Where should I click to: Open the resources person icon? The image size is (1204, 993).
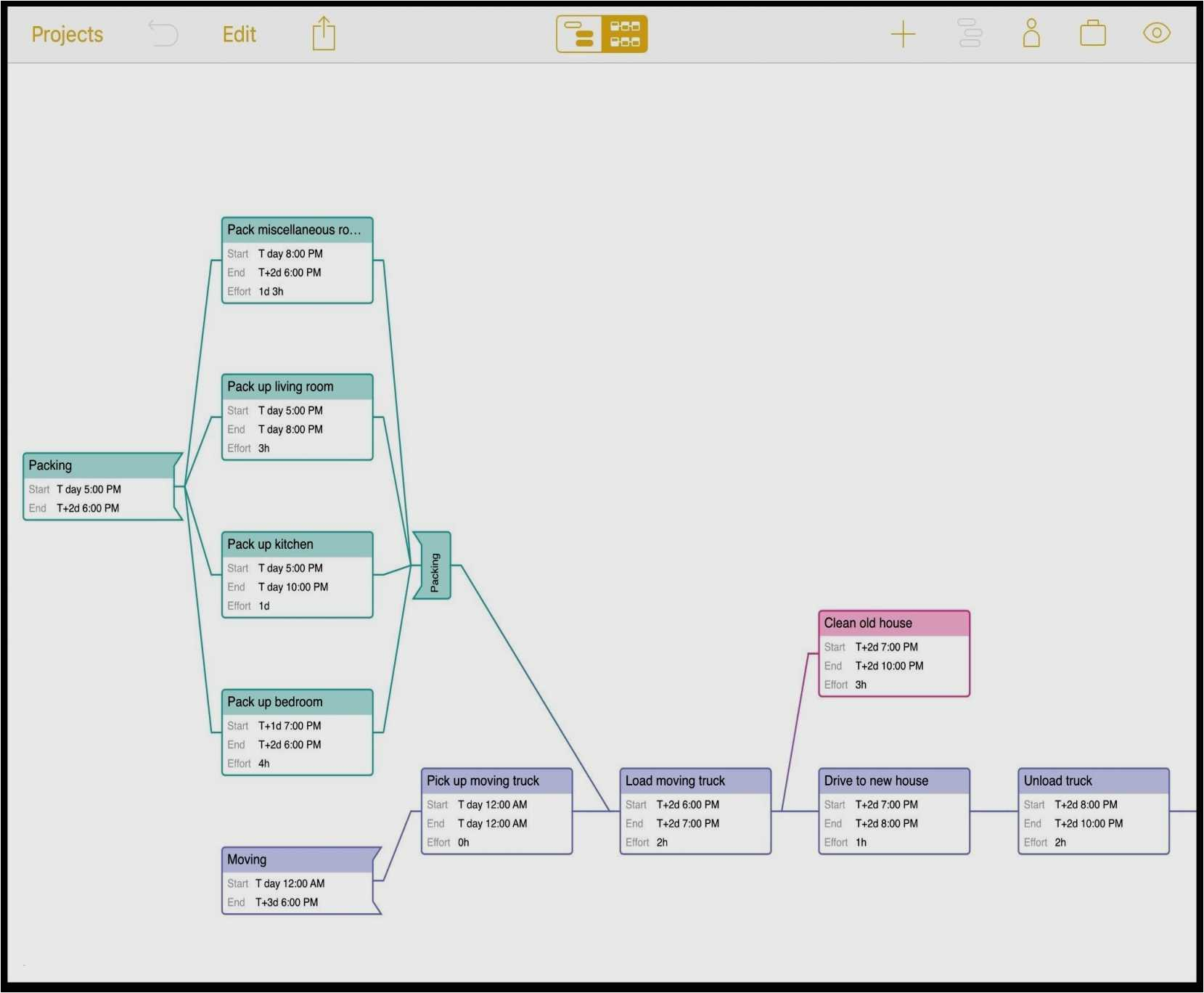pyautogui.click(x=1031, y=34)
